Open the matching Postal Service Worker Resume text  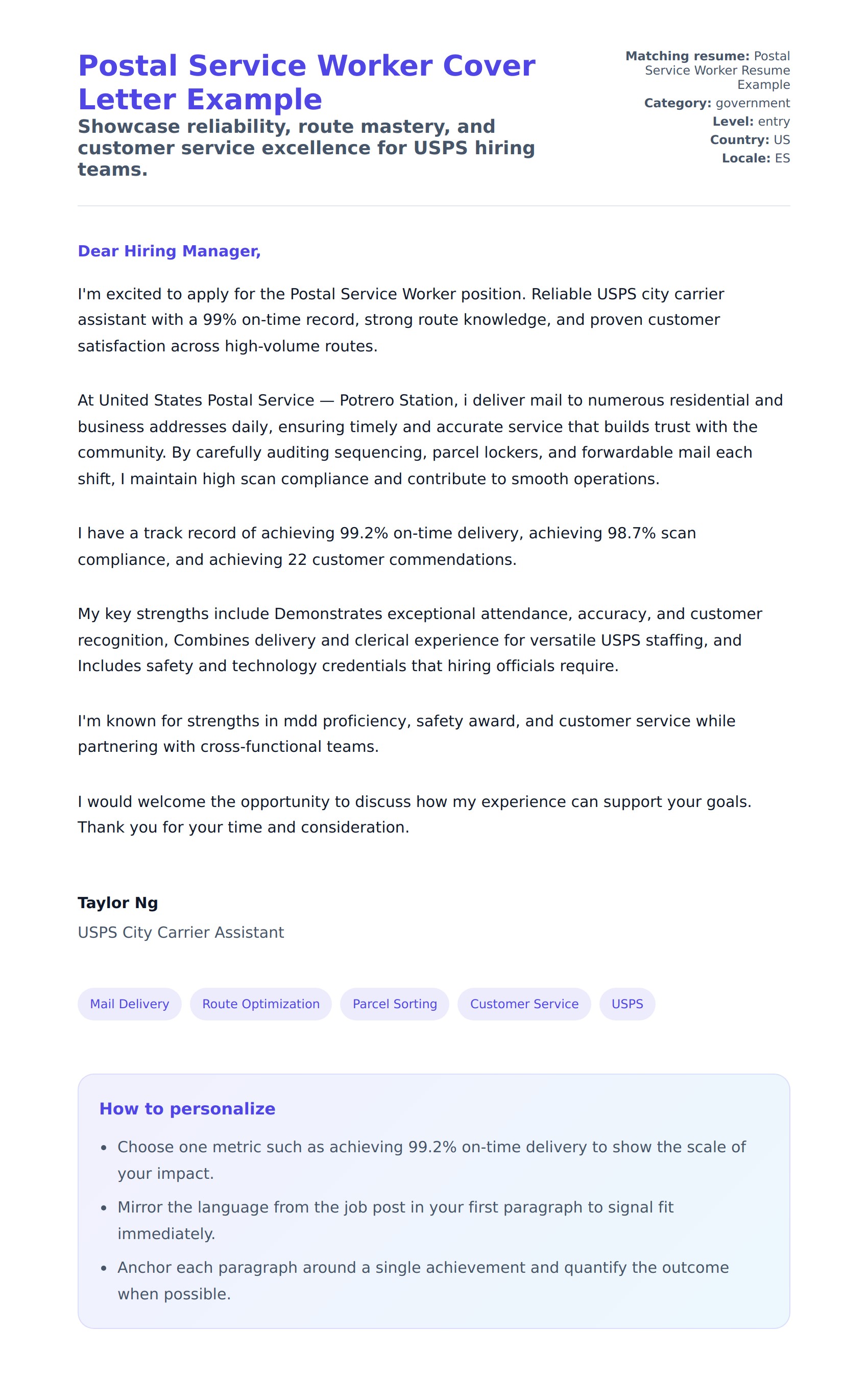716,70
